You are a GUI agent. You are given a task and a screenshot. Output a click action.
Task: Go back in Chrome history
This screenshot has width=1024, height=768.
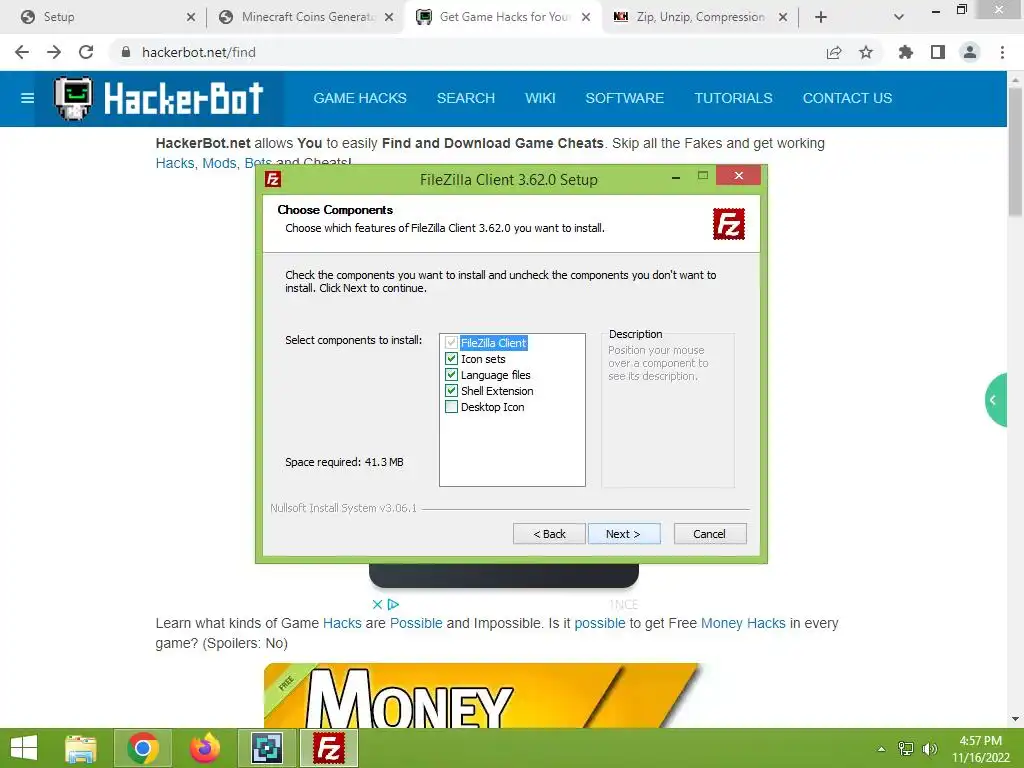22,52
